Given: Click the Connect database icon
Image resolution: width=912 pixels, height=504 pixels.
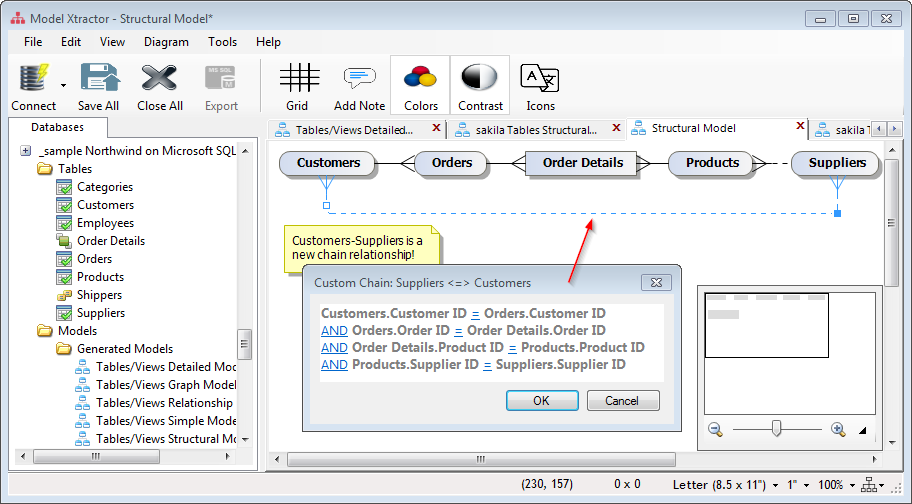Looking at the screenshot, I should tap(33, 78).
